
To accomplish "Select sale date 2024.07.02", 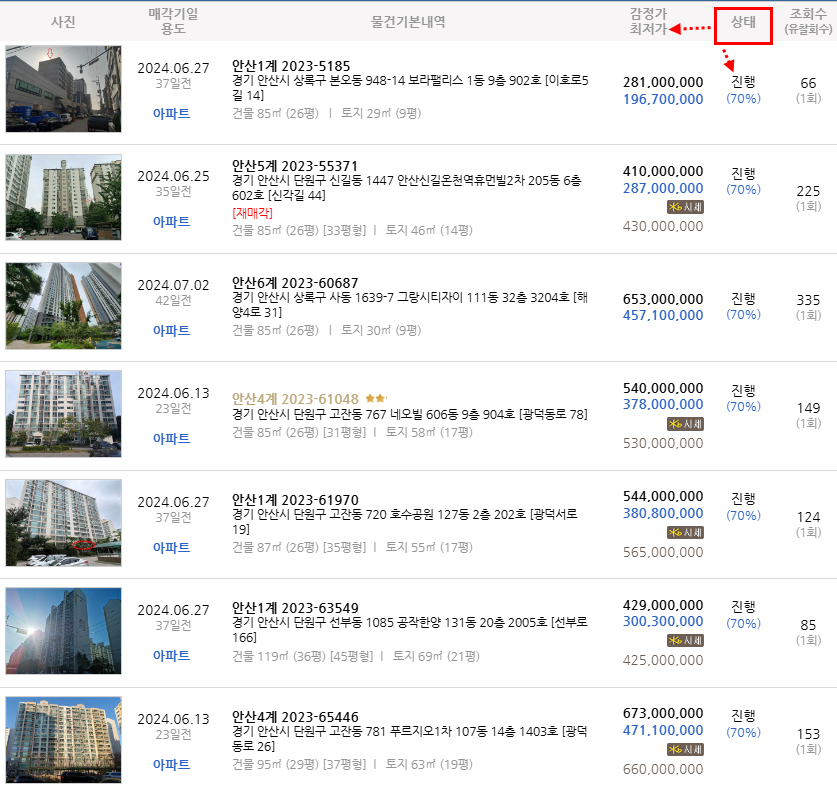I will (x=173, y=285).
